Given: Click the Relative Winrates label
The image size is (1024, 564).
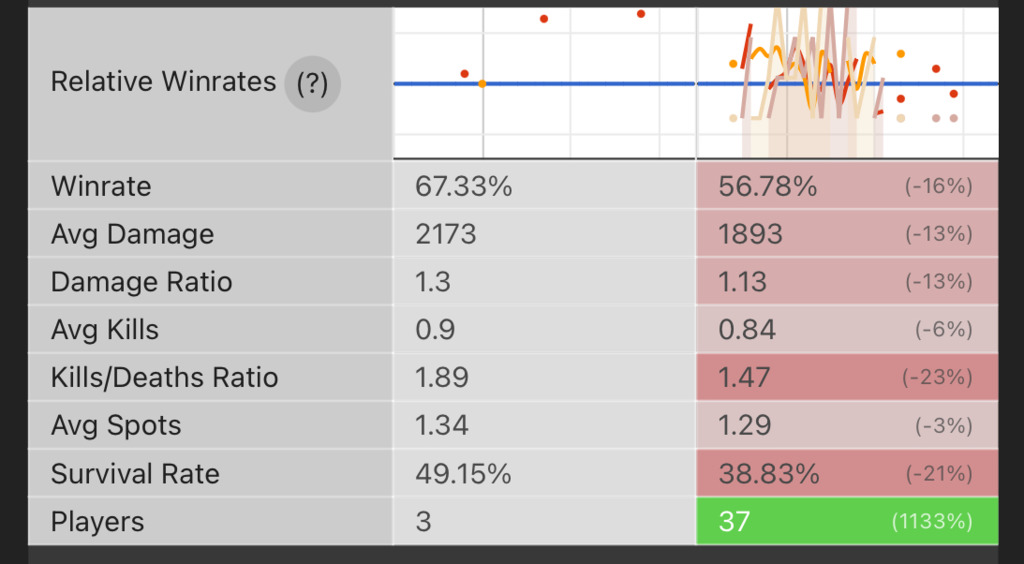Looking at the screenshot, I should [x=163, y=82].
